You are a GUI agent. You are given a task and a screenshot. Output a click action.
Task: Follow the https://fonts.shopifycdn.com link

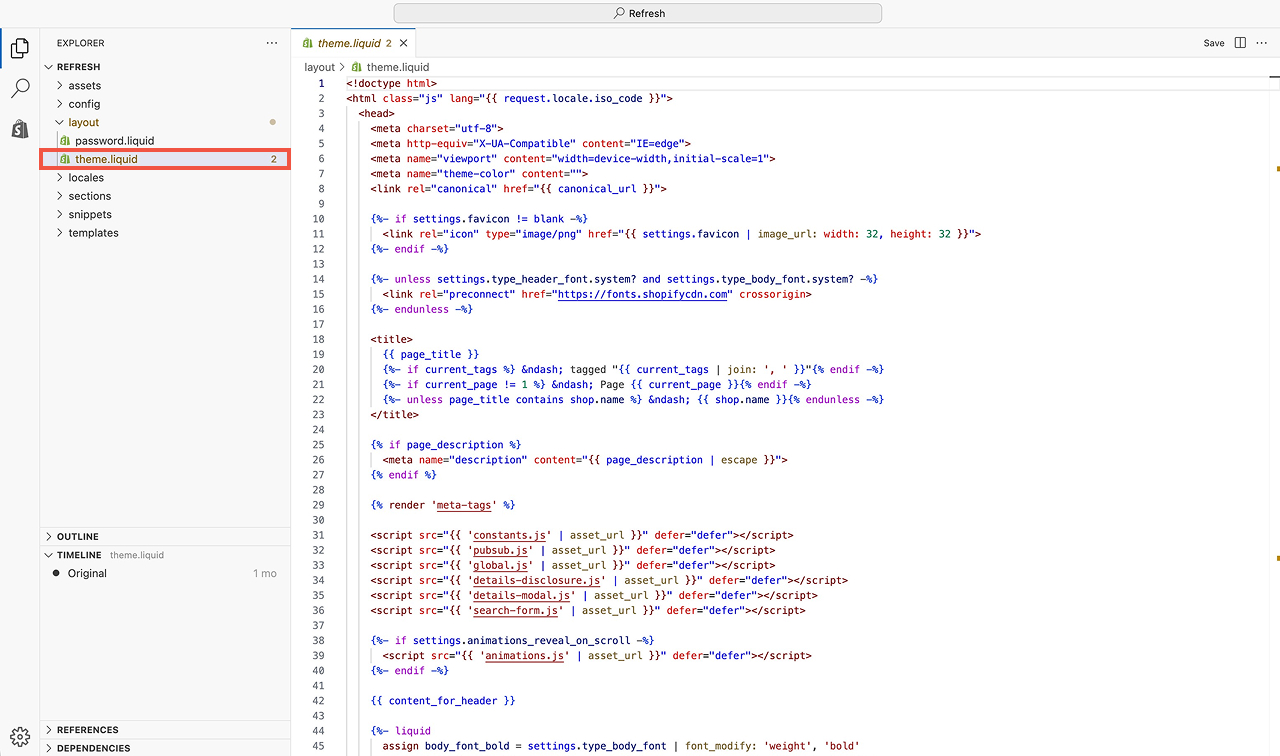click(x=642, y=294)
